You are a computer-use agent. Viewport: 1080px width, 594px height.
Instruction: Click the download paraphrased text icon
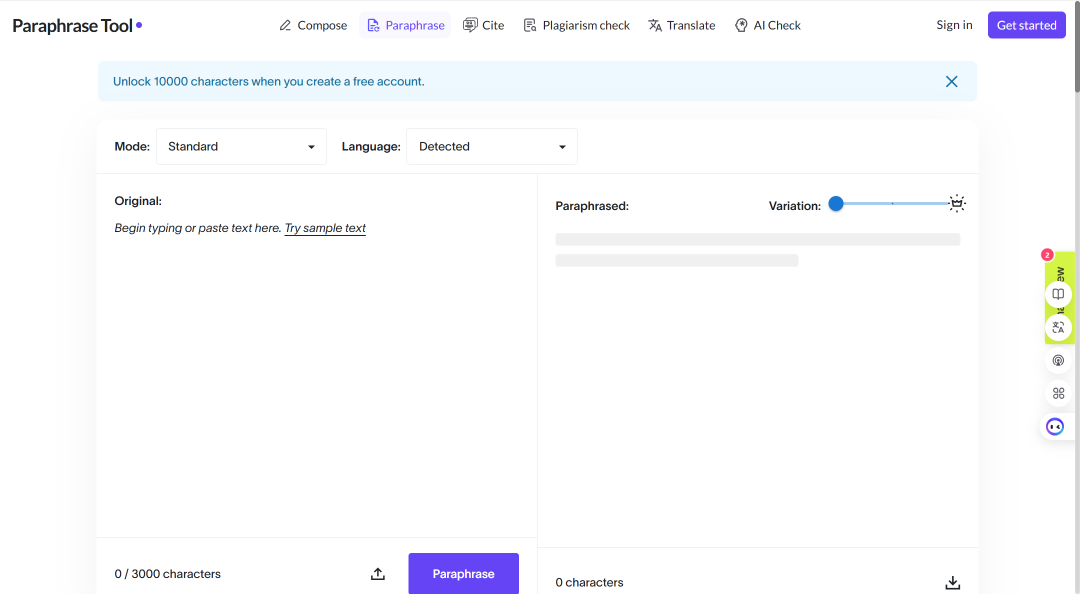pos(953,582)
